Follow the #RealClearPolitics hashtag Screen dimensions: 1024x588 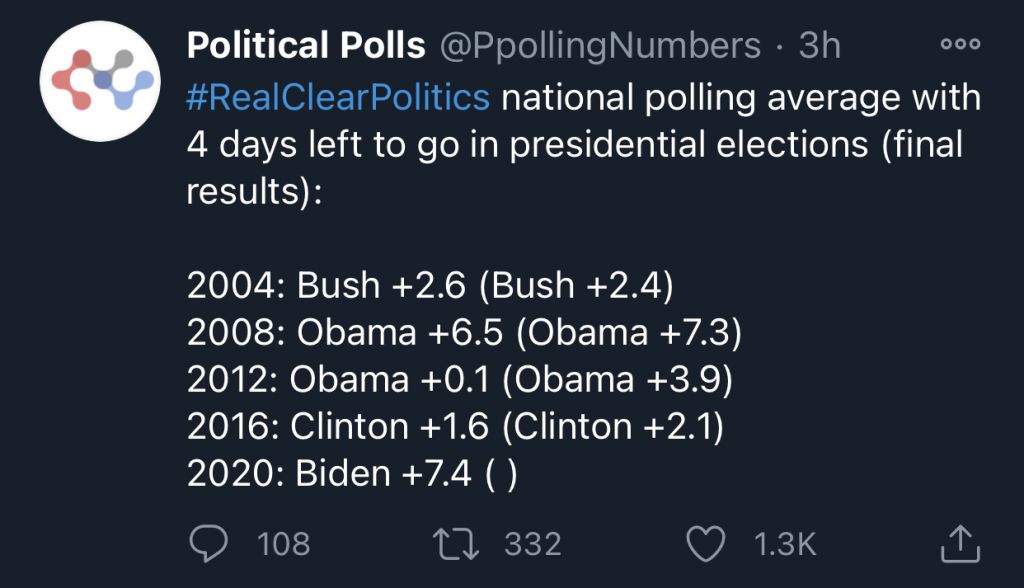(x=338, y=97)
